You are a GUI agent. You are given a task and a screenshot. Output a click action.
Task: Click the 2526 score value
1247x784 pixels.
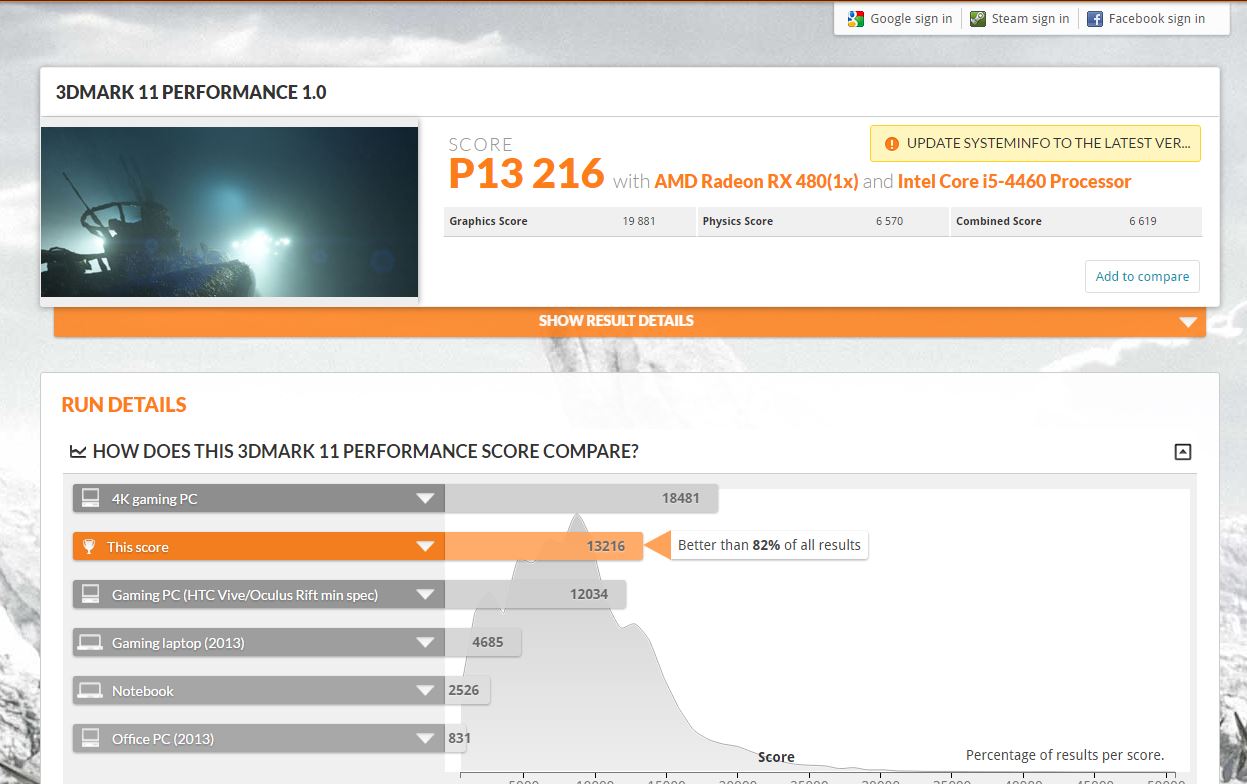(x=464, y=690)
